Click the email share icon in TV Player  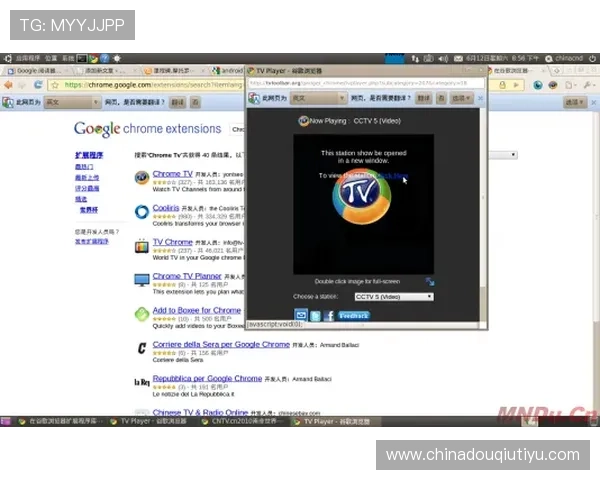click(301, 315)
